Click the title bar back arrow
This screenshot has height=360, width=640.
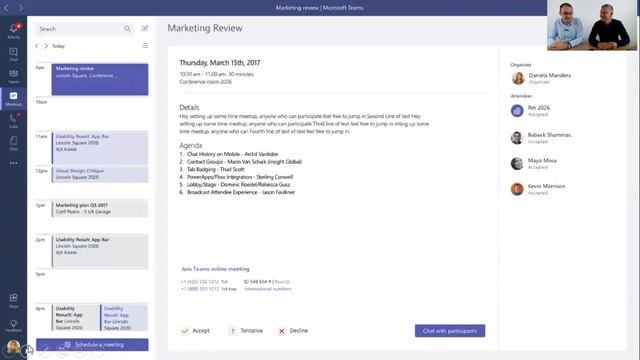6,8
